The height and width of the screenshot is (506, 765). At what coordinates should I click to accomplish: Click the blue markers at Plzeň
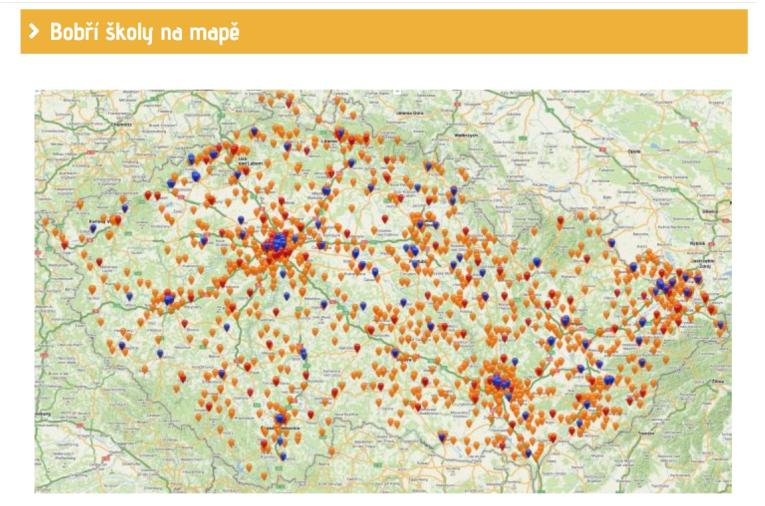[168, 298]
